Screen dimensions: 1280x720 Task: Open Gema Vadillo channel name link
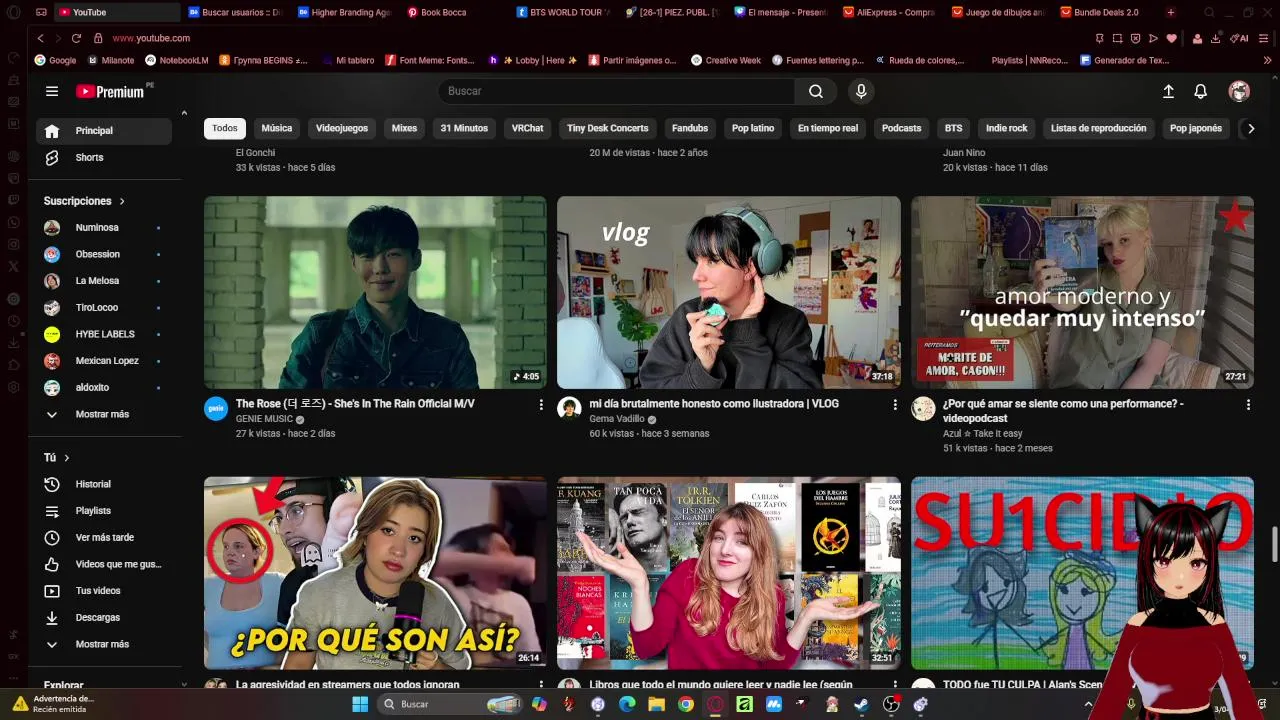[x=617, y=419]
